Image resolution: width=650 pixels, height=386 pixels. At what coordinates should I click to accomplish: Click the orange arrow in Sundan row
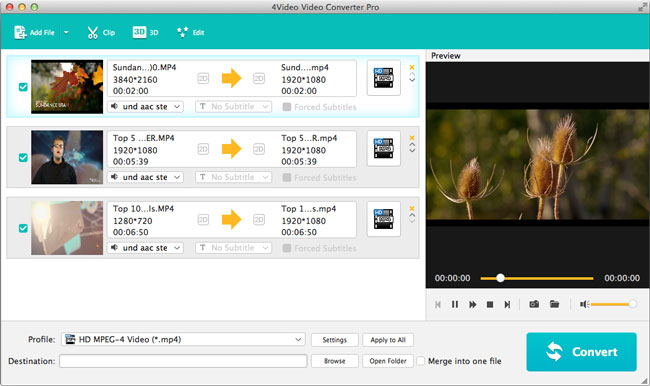[x=231, y=78]
